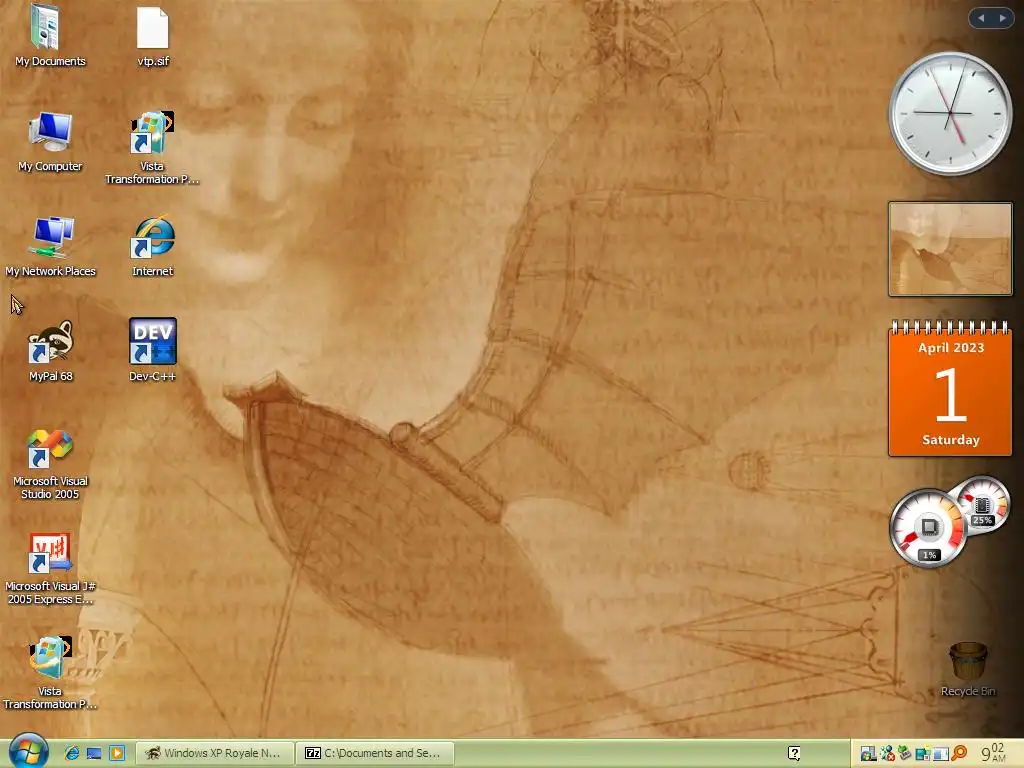Open the Start menu orb
The image size is (1024, 768).
pos(28,751)
